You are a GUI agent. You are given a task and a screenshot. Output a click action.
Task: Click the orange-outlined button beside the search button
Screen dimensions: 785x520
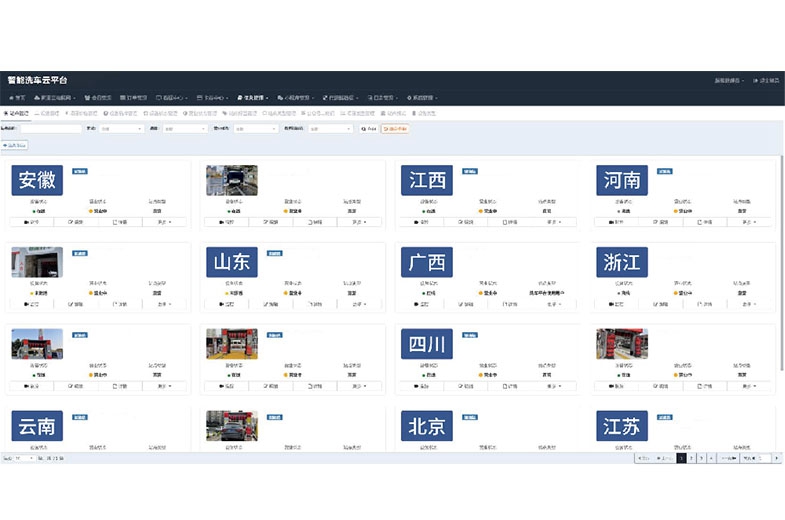[x=397, y=129]
